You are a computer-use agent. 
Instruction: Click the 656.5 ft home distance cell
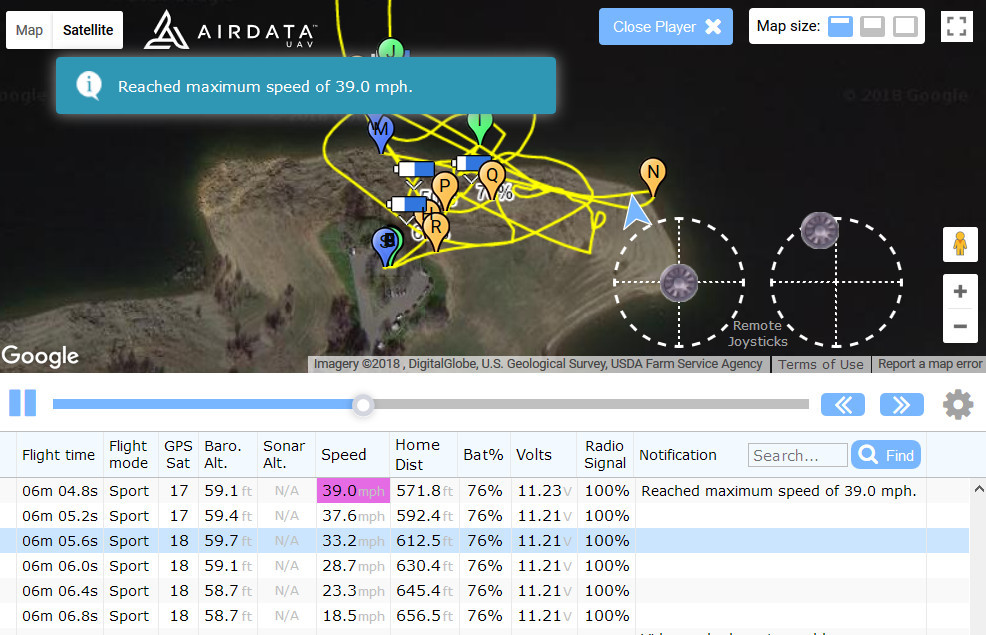click(x=424, y=616)
